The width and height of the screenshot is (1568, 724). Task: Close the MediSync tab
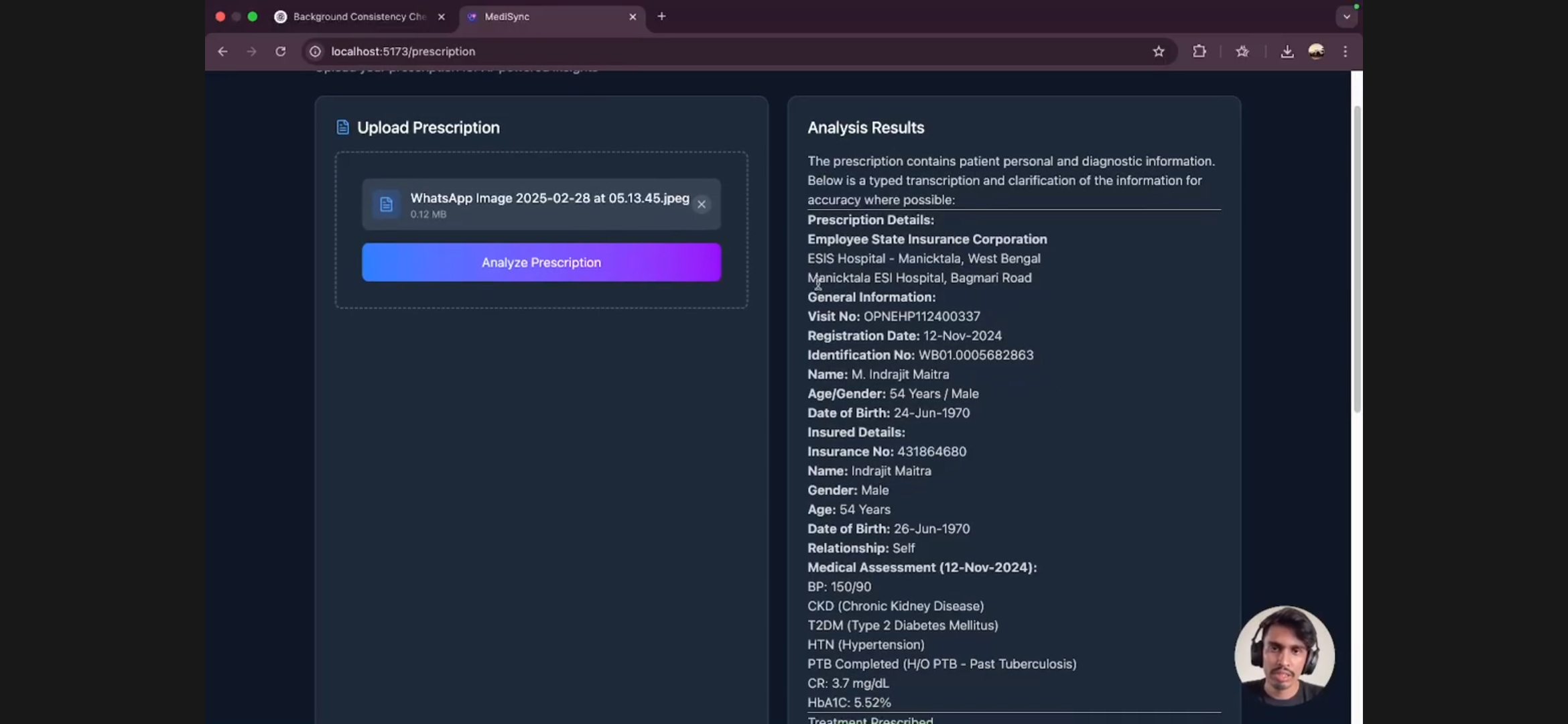[x=633, y=17]
